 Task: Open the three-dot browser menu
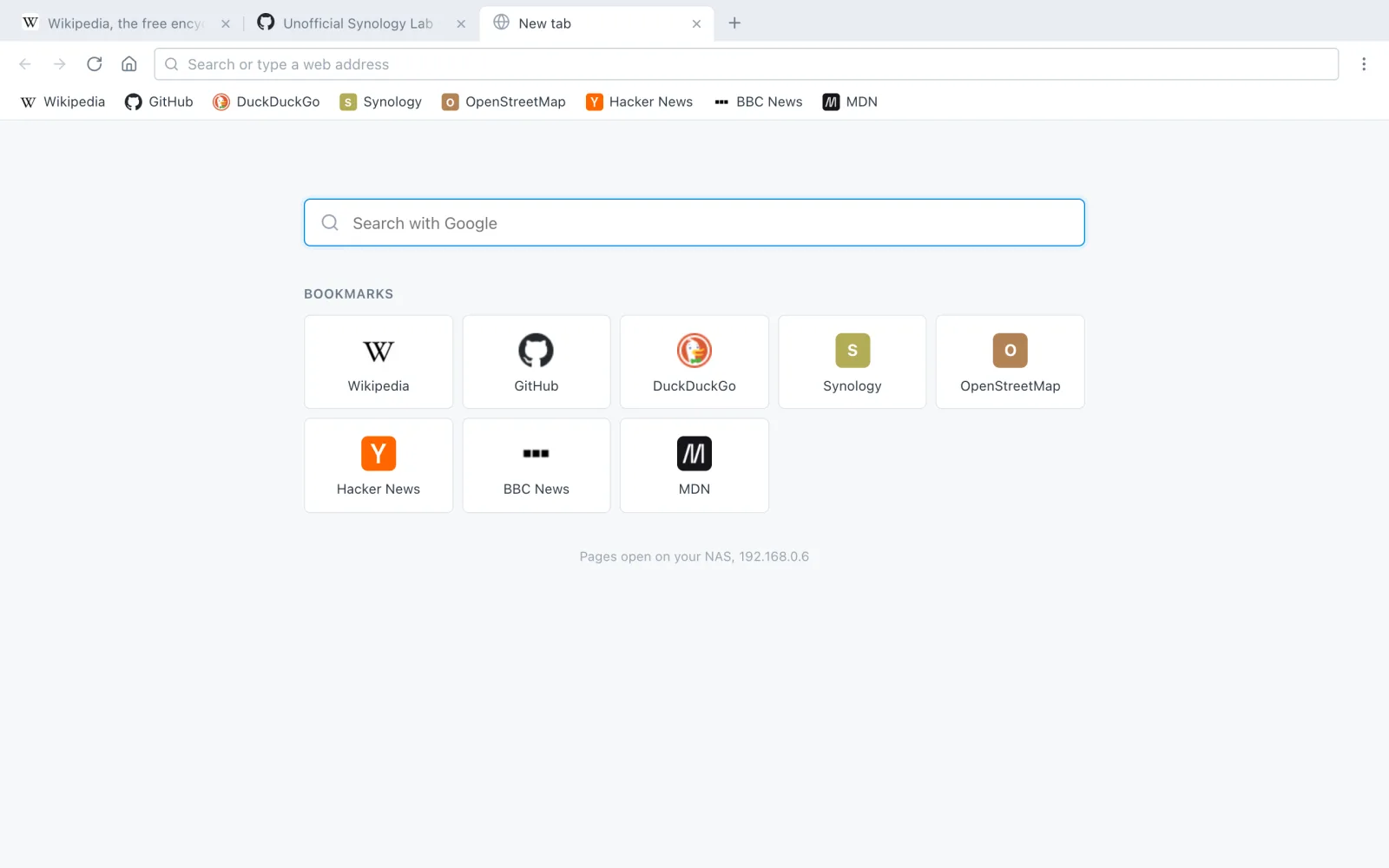click(x=1364, y=64)
